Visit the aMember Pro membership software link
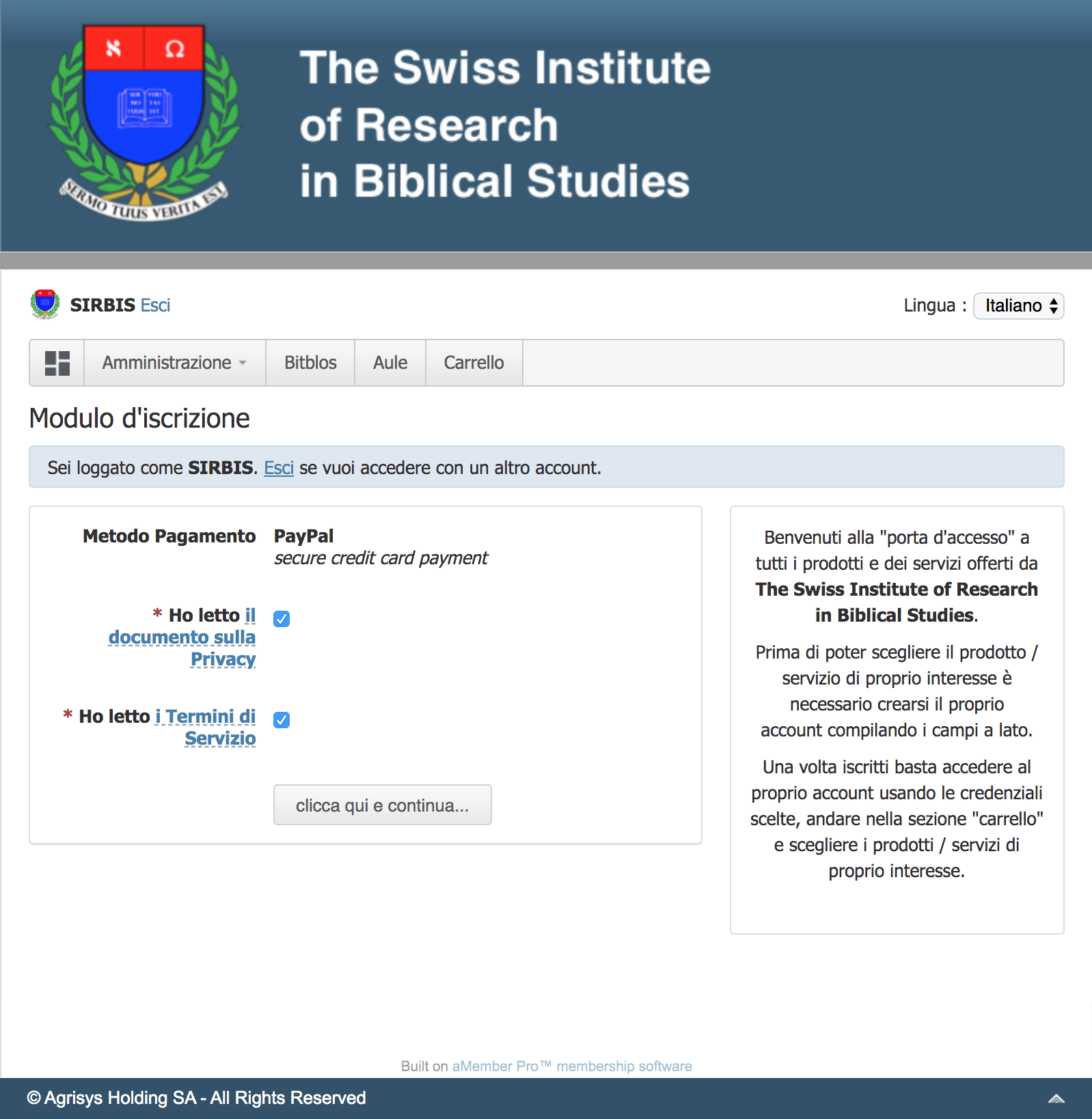Screen dimensions: 1092x1119 pos(572,1066)
